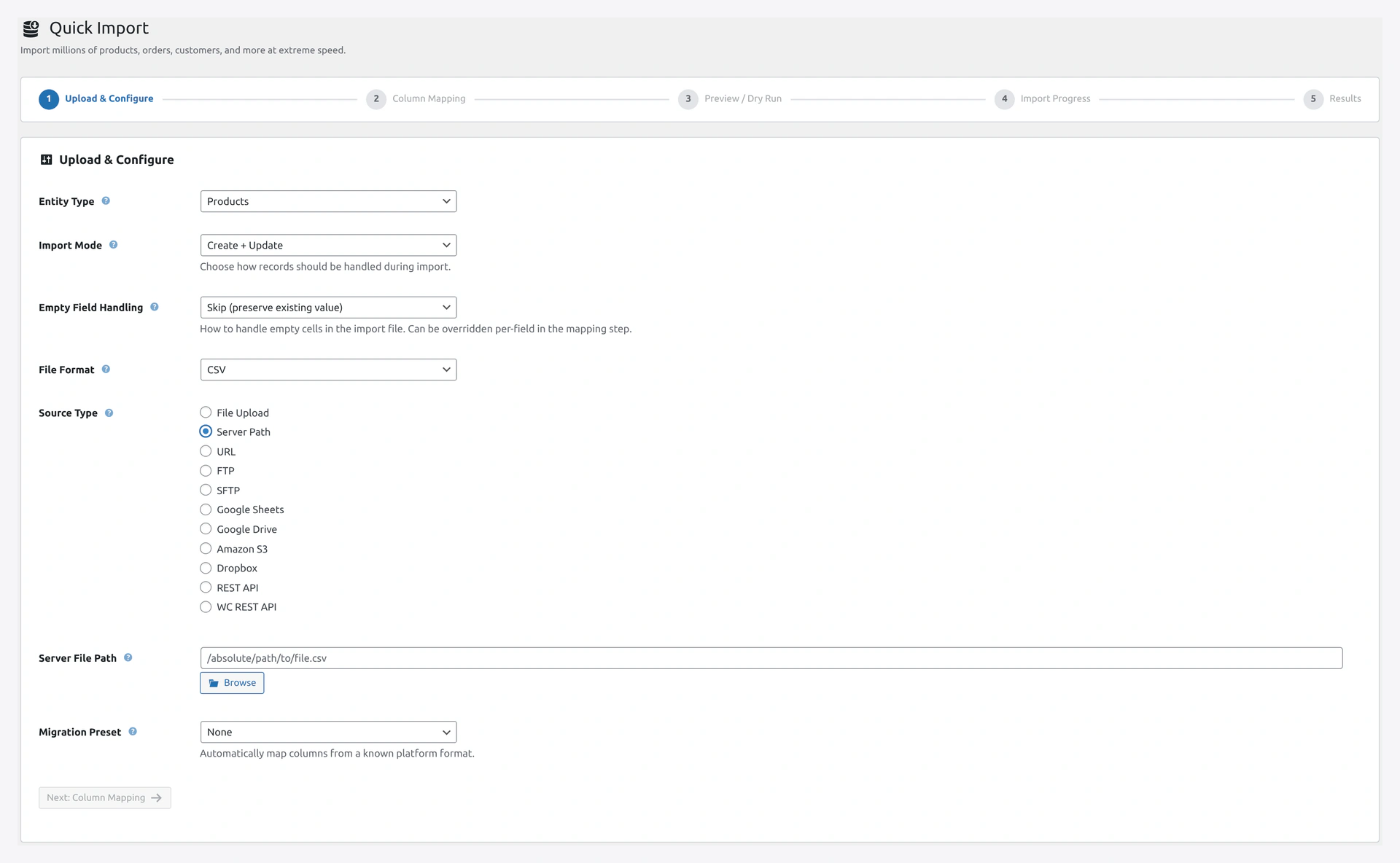Click step 3 circle in the wizard
Image resolution: width=1400 pixels, height=863 pixels.
coord(688,99)
